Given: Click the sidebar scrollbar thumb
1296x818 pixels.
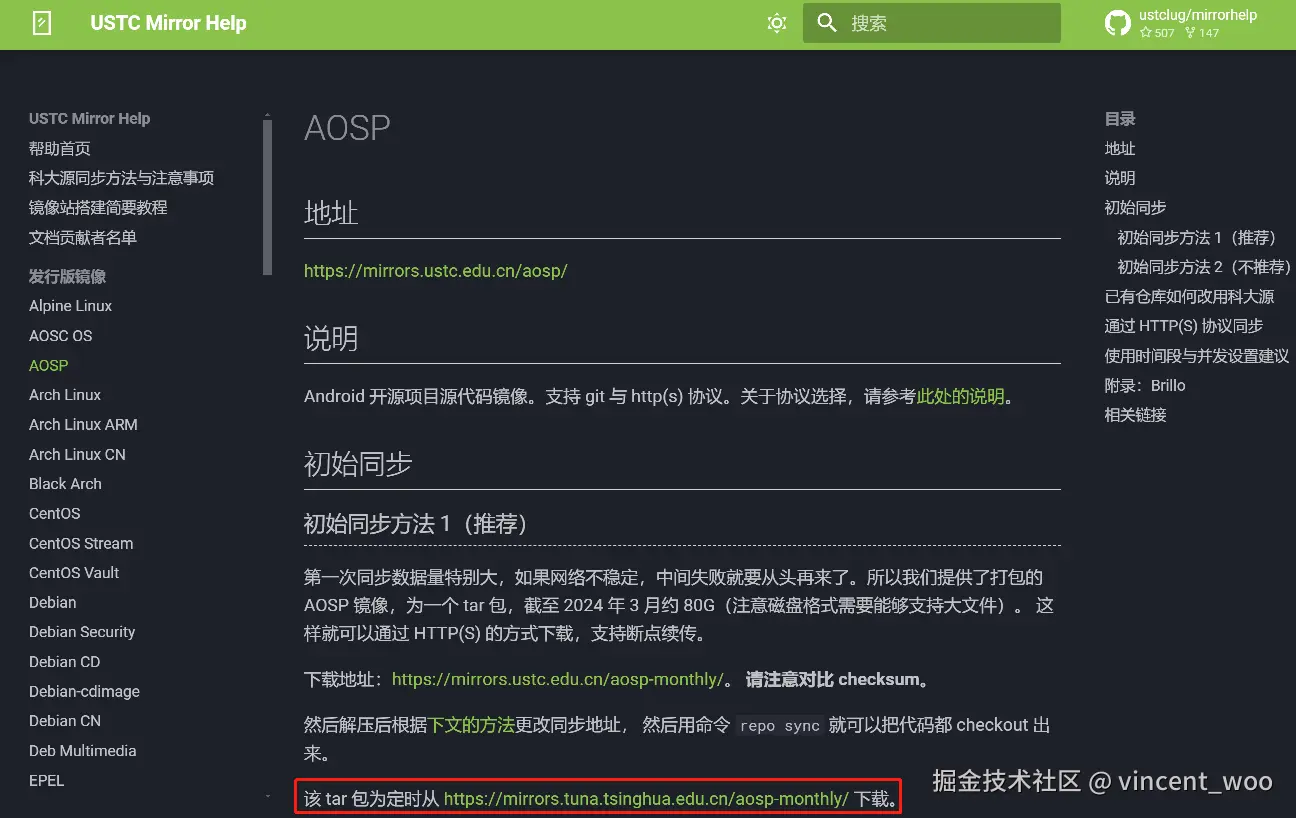Looking at the screenshot, I should (x=267, y=197).
